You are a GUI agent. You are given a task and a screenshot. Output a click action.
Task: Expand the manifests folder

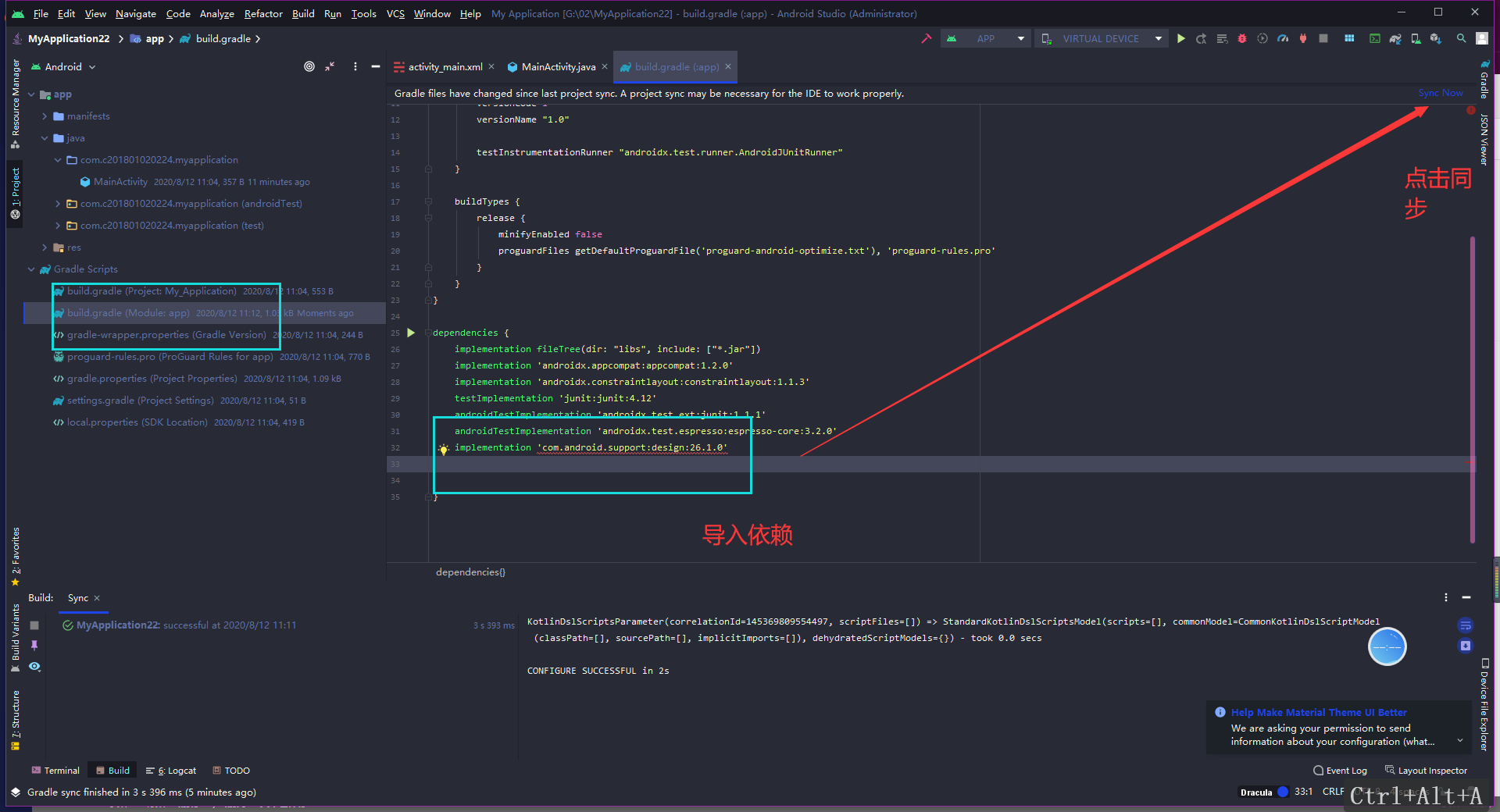pos(45,116)
